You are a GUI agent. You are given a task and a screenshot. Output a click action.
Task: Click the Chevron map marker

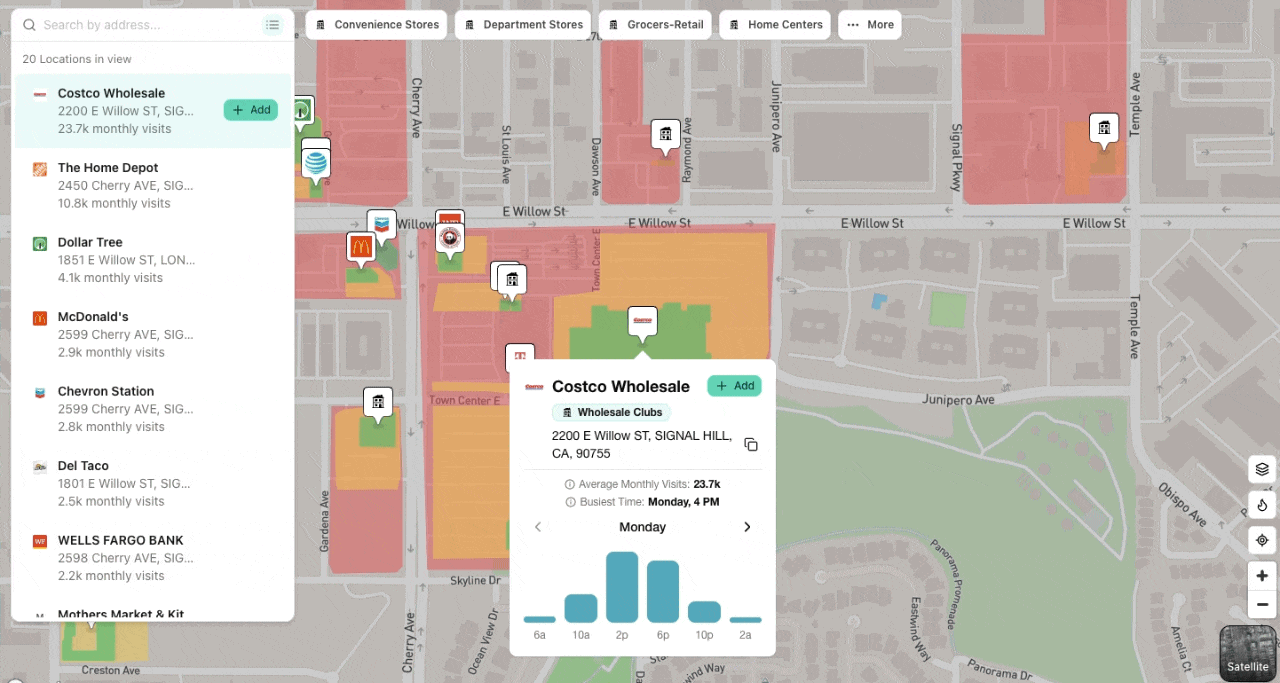(x=381, y=225)
